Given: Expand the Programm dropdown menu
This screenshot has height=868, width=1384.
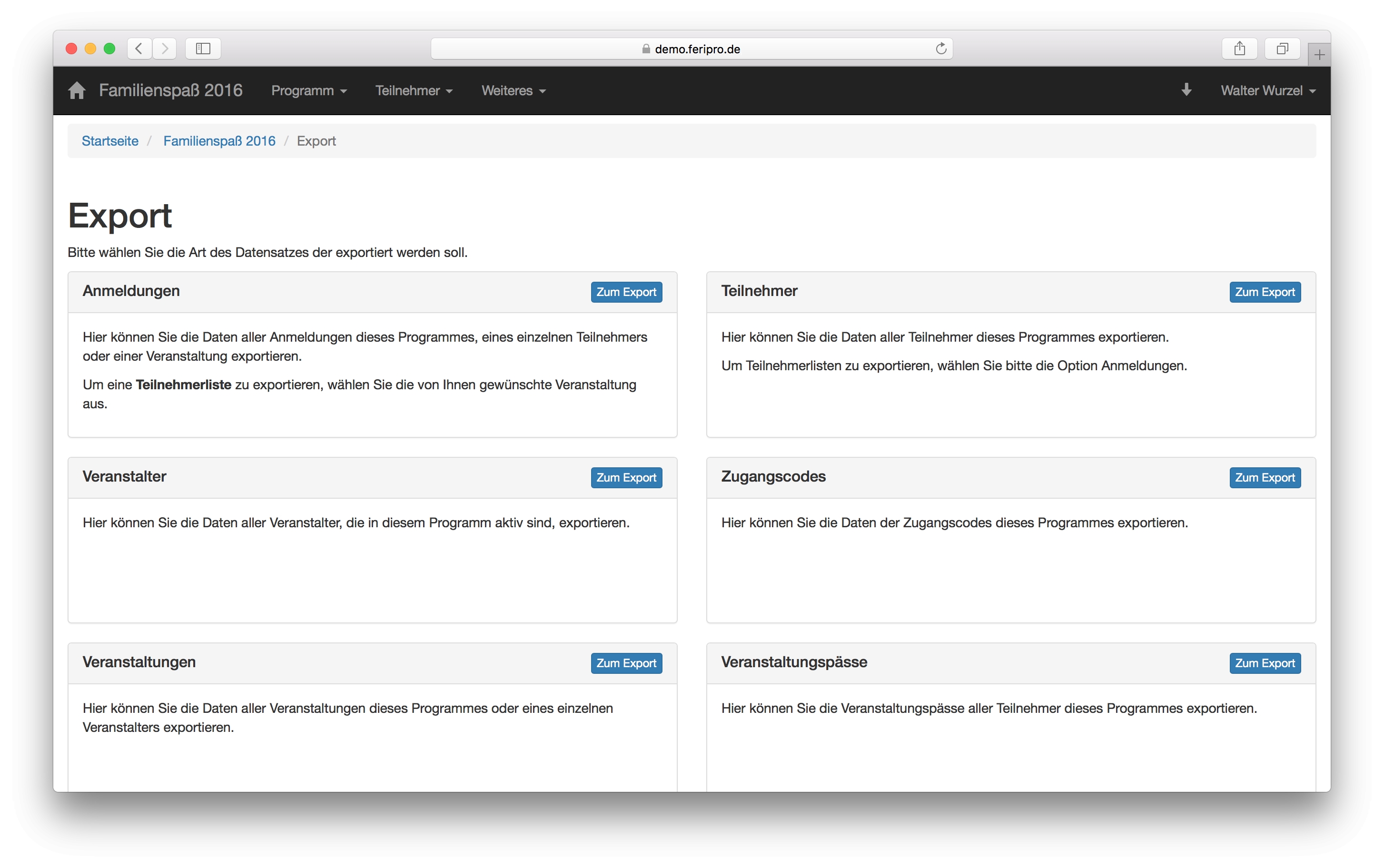Looking at the screenshot, I should coord(309,91).
